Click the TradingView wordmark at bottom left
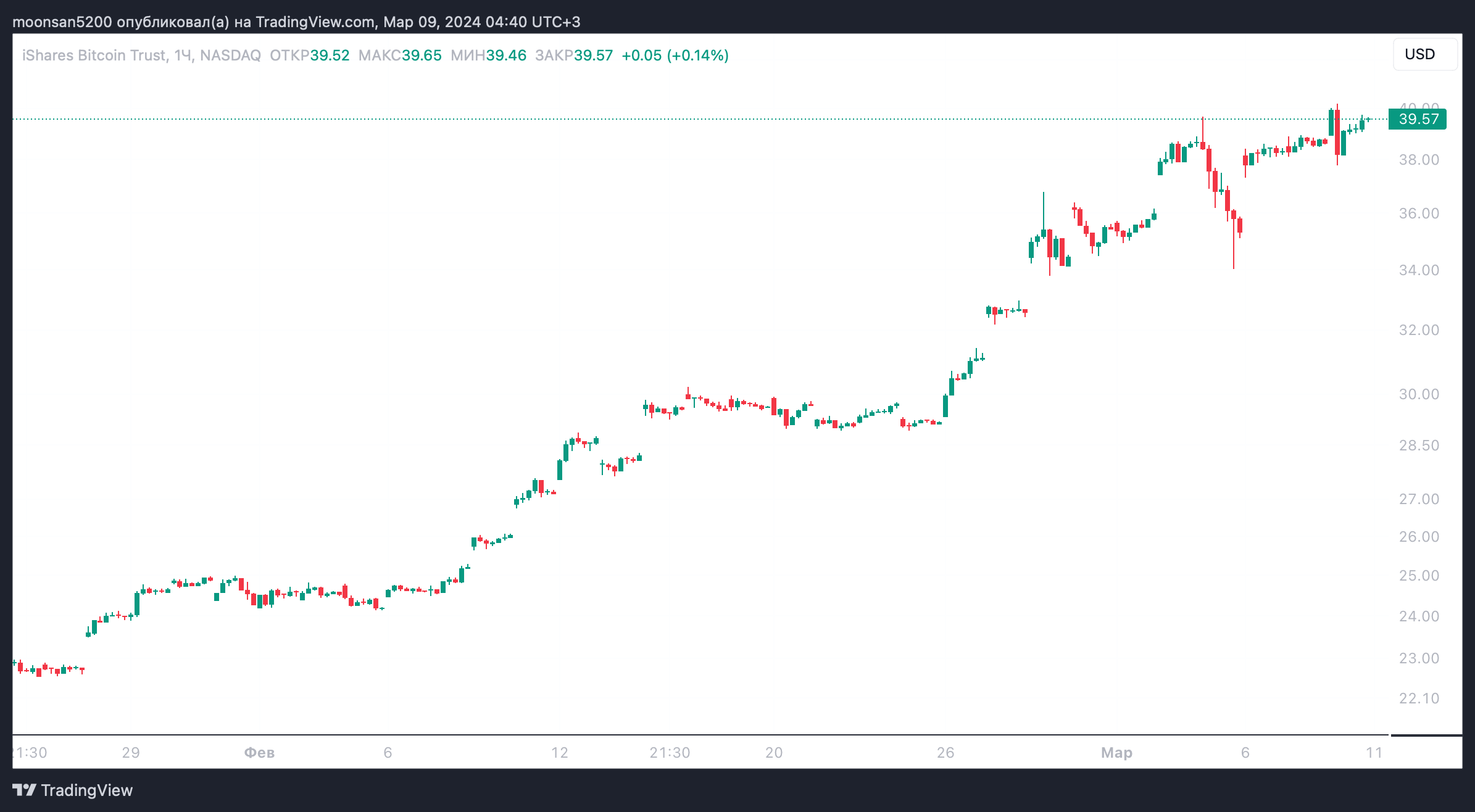This screenshot has height=812, width=1475. 87,790
